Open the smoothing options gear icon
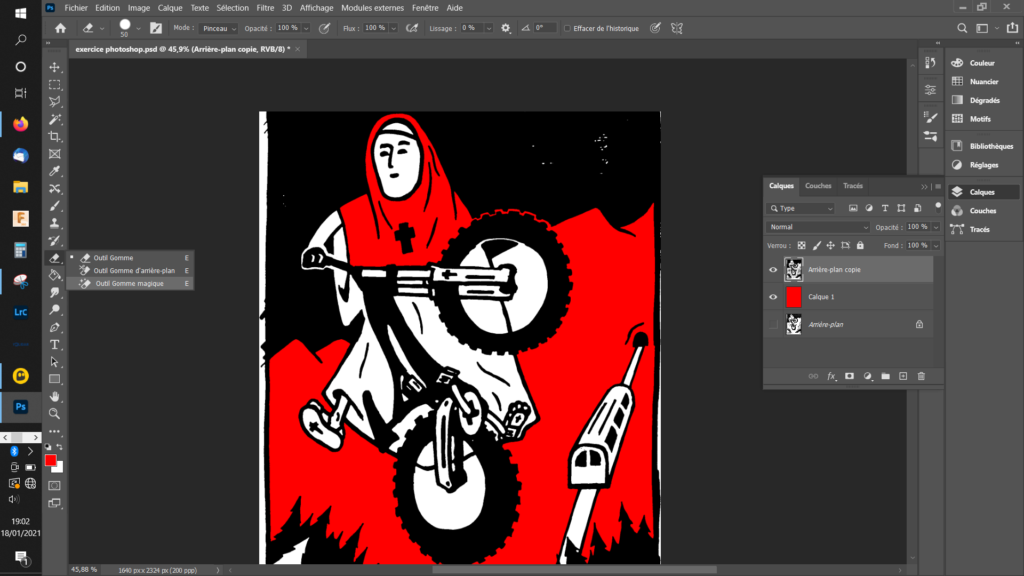 pos(505,28)
